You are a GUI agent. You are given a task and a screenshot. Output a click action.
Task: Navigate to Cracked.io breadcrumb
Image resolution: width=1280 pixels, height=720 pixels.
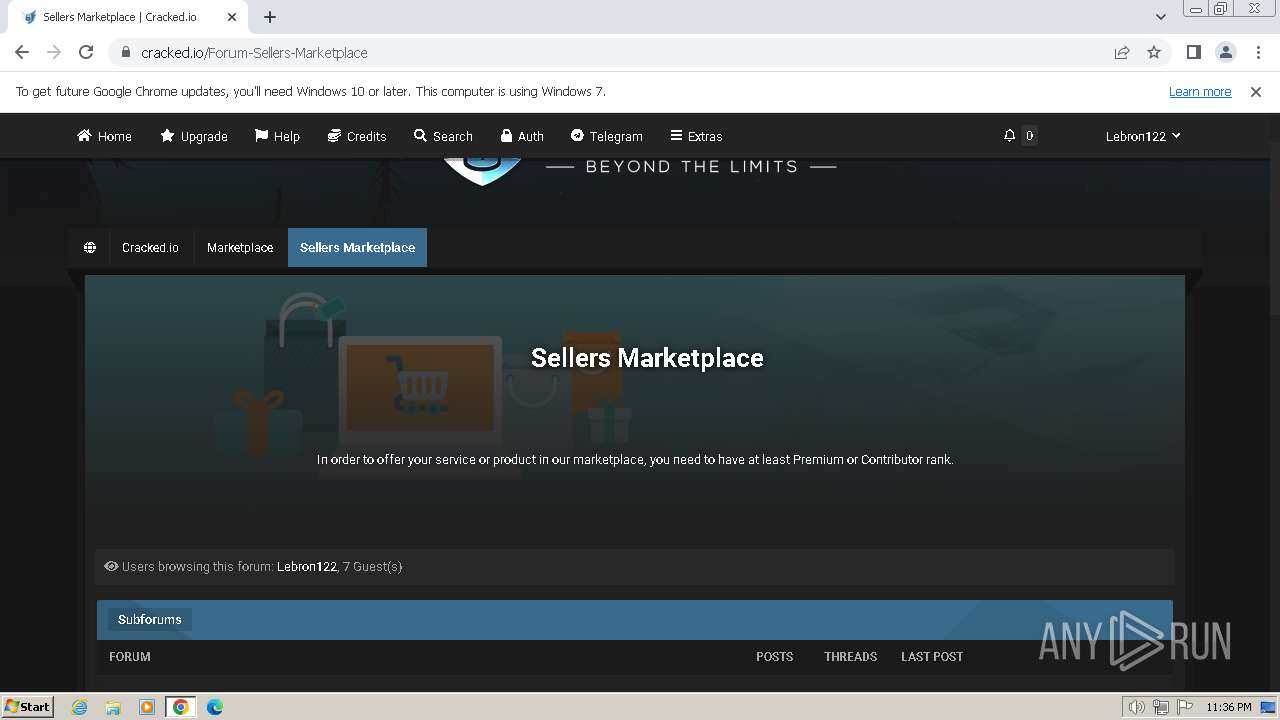click(150, 247)
